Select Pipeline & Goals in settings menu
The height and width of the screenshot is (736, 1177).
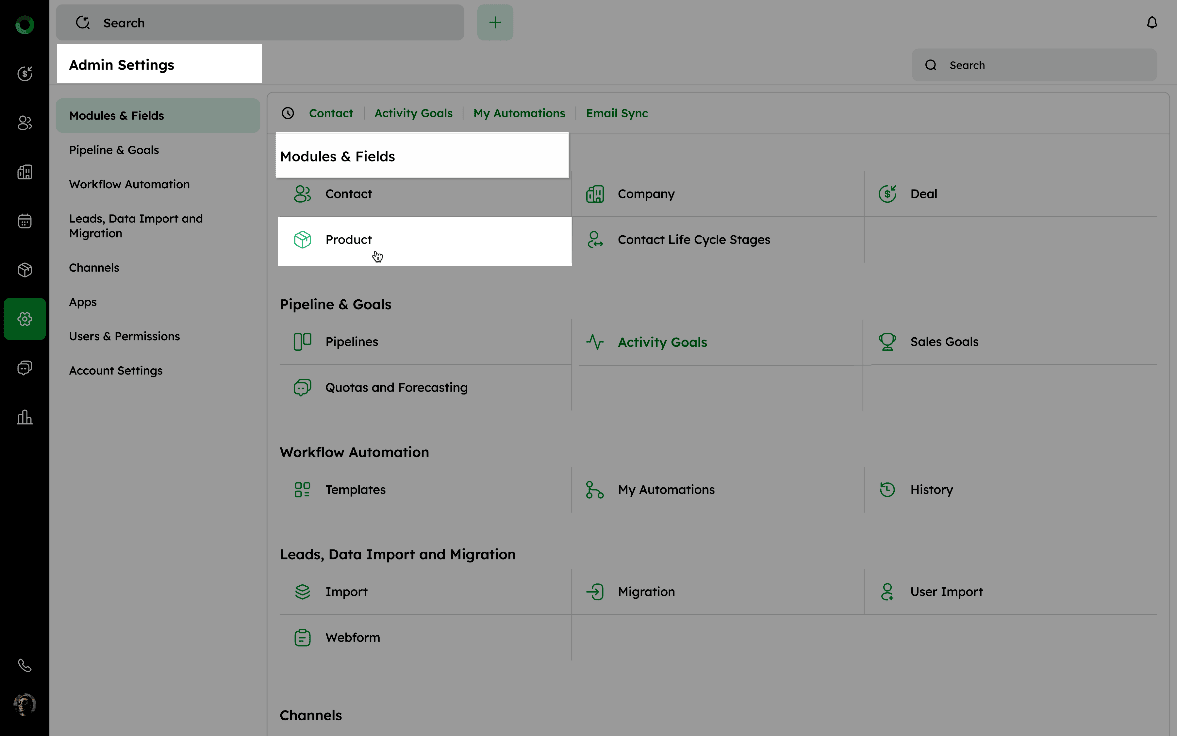(114, 150)
